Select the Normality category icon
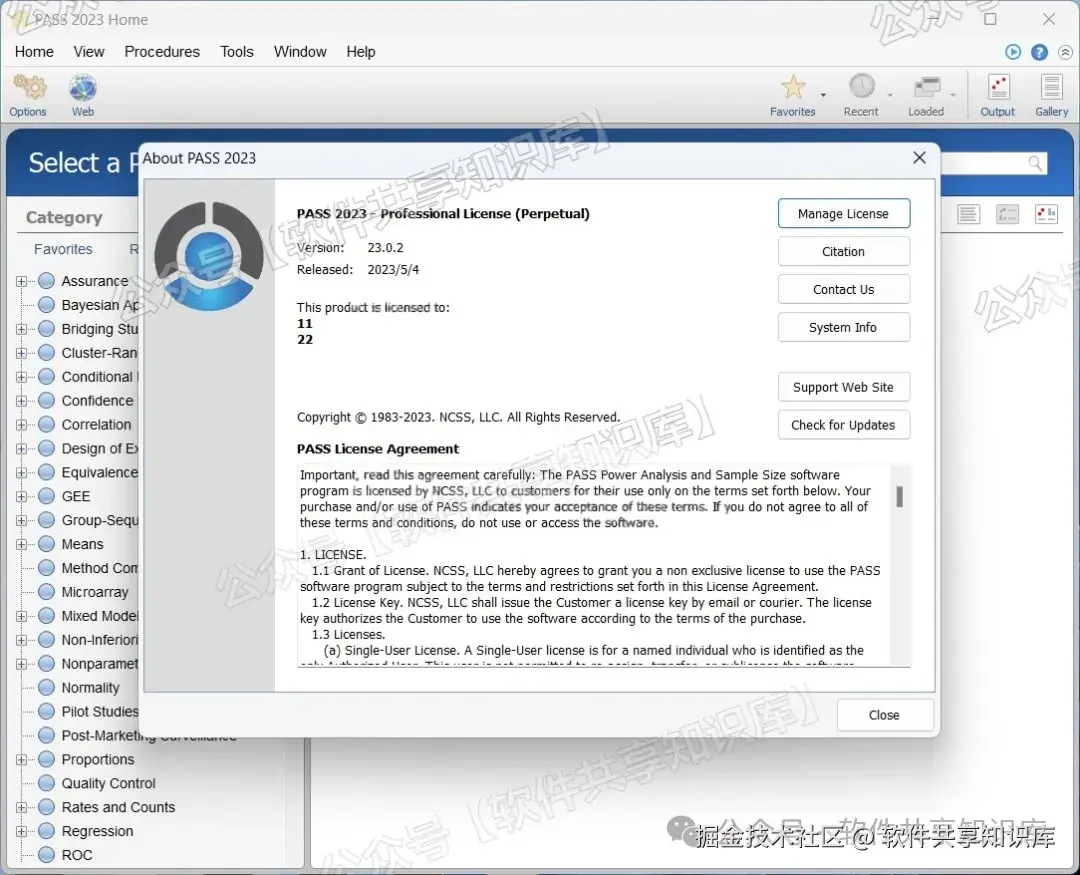Viewport: 1080px width, 875px height. pyautogui.click(x=47, y=688)
